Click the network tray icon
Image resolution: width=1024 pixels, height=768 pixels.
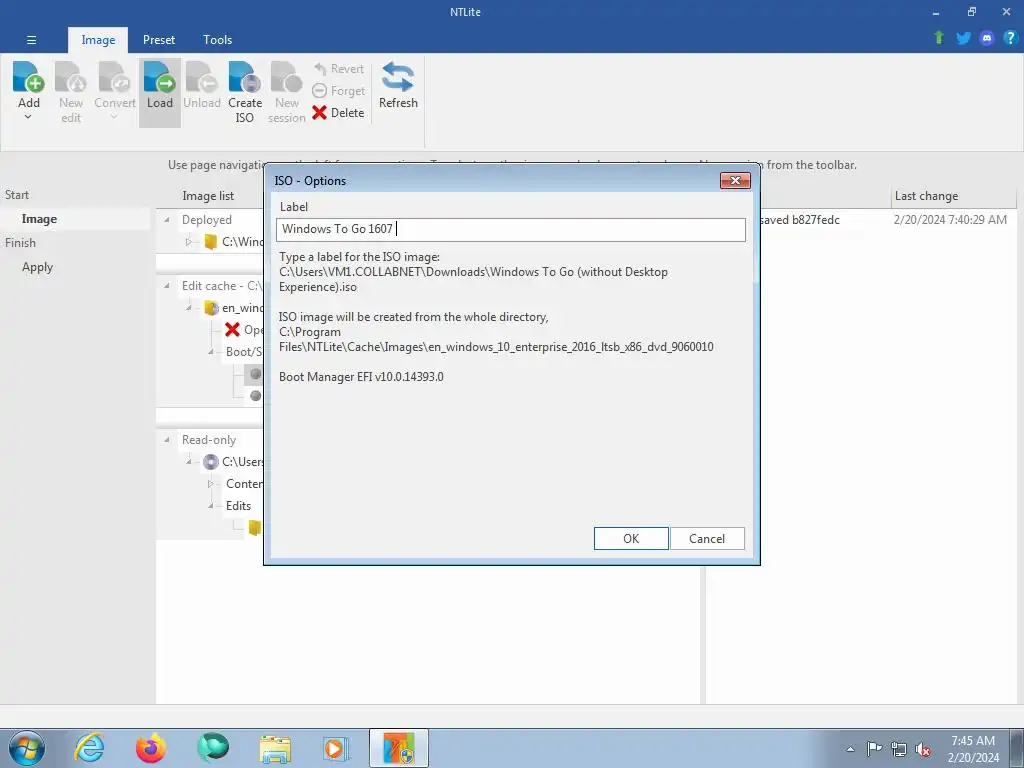pyautogui.click(x=899, y=749)
